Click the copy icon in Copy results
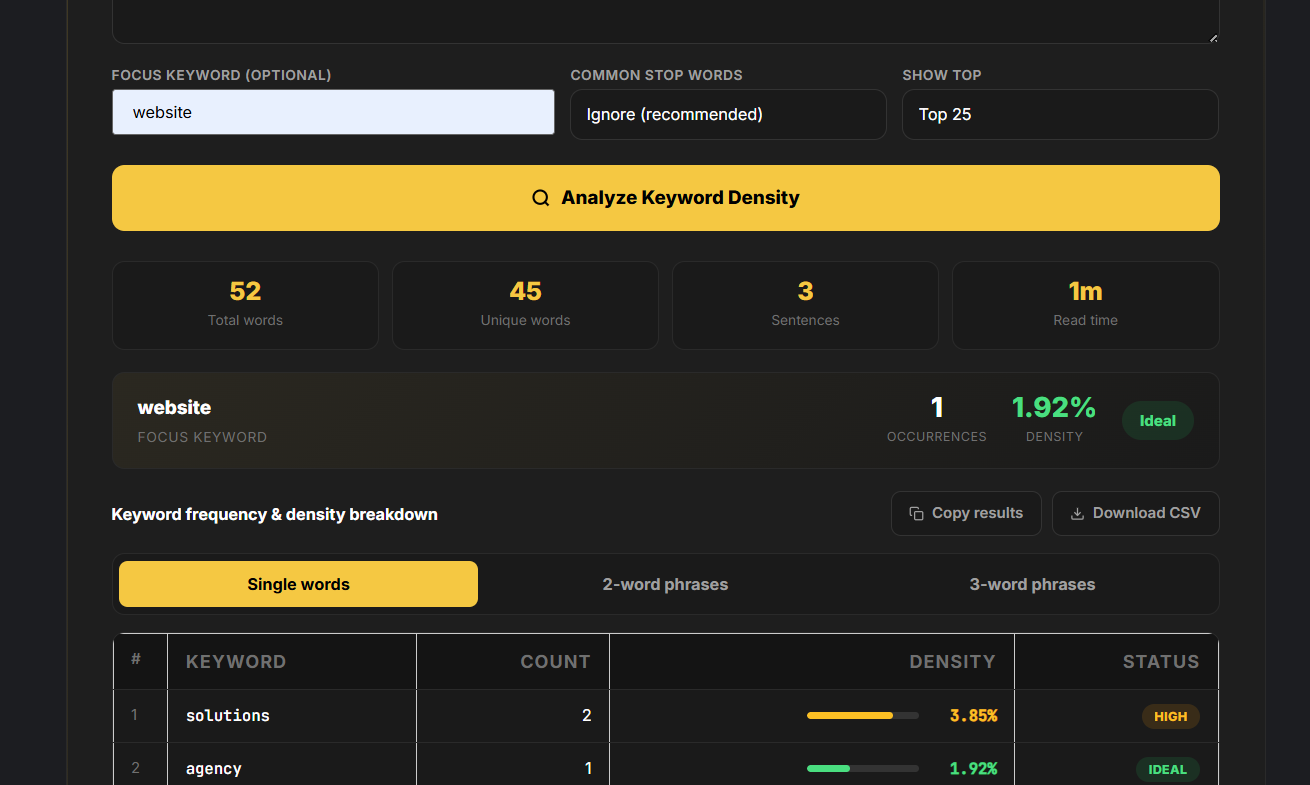 pyautogui.click(x=916, y=514)
